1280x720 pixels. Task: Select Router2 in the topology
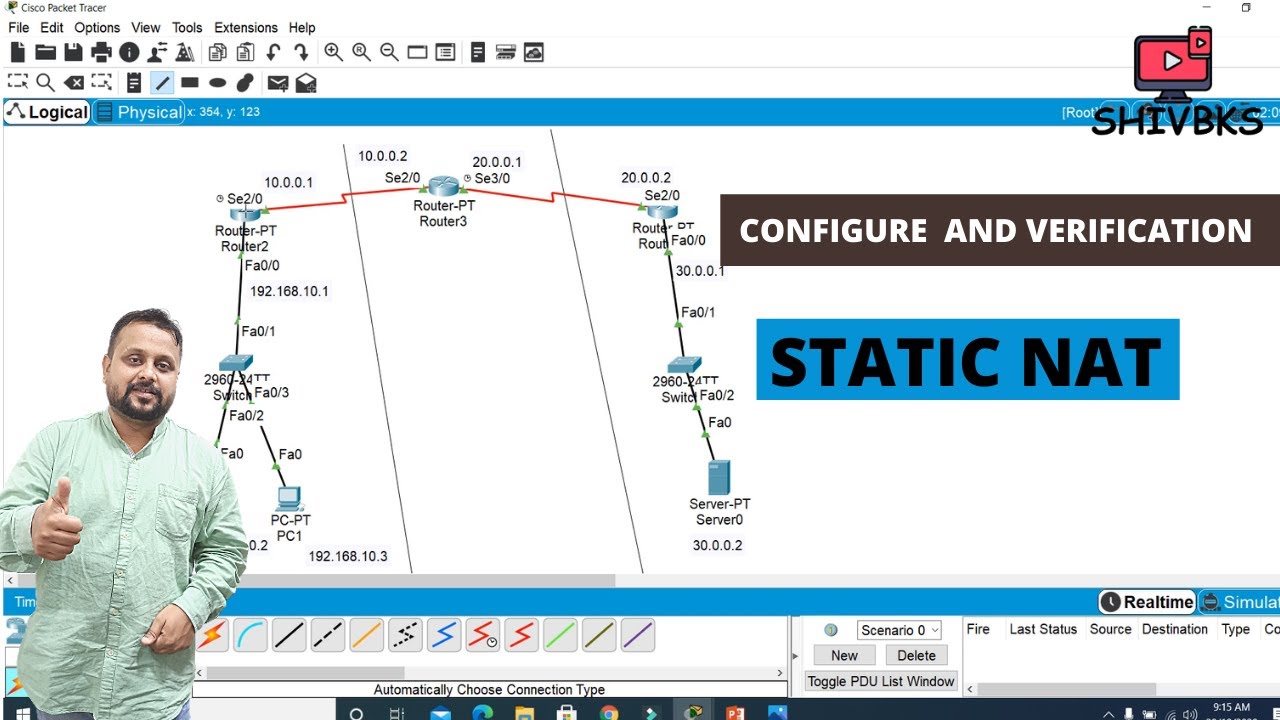(x=244, y=213)
